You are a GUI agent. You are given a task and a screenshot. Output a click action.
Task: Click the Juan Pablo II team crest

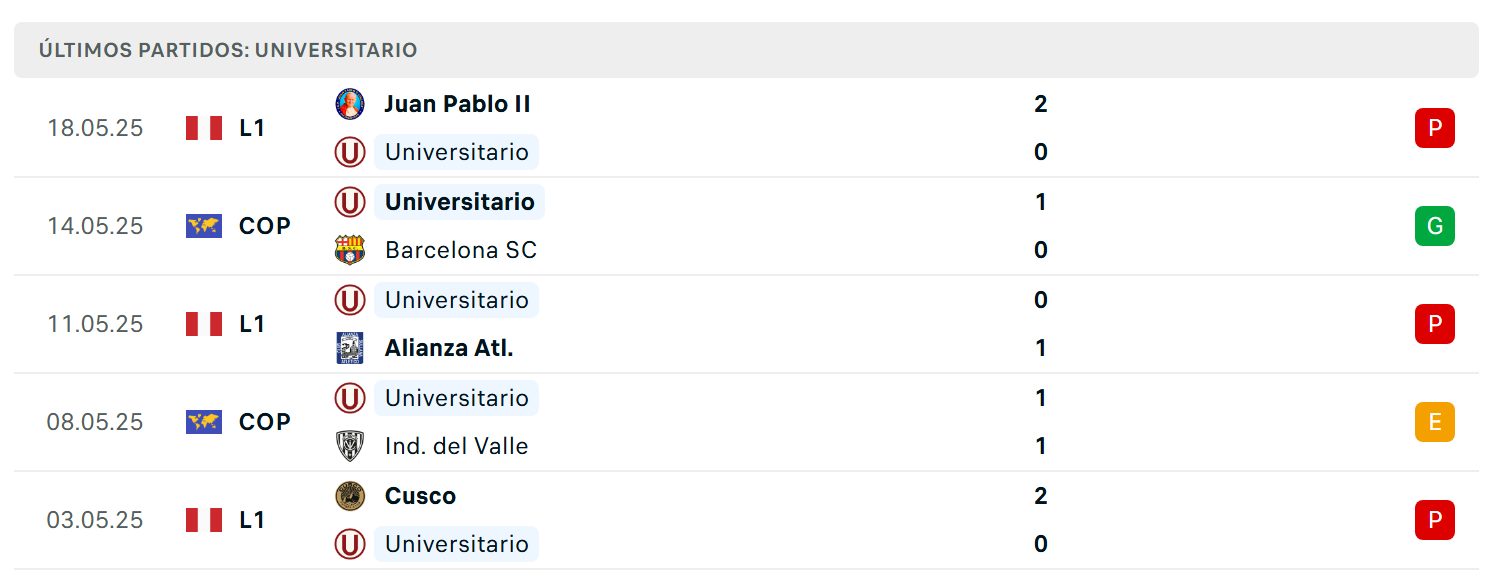pyautogui.click(x=350, y=104)
